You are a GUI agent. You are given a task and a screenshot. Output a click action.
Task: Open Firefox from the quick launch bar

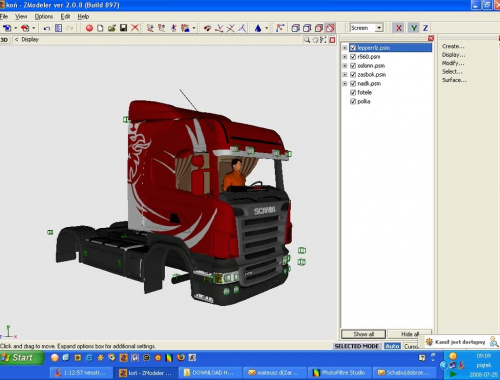click(181, 358)
